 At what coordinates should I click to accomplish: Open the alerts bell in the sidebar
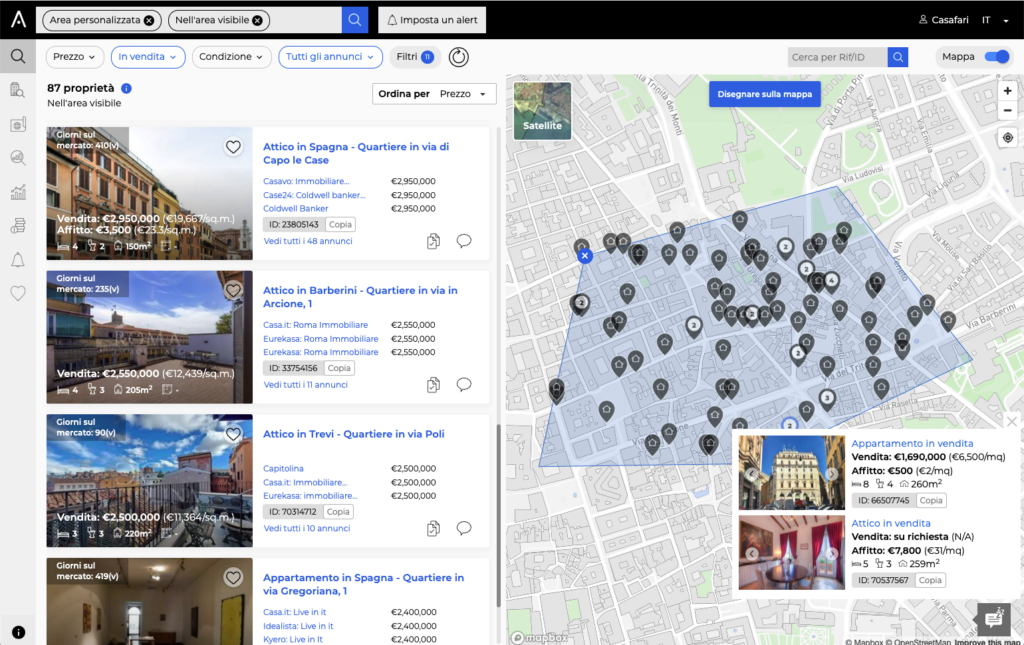(x=18, y=260)
